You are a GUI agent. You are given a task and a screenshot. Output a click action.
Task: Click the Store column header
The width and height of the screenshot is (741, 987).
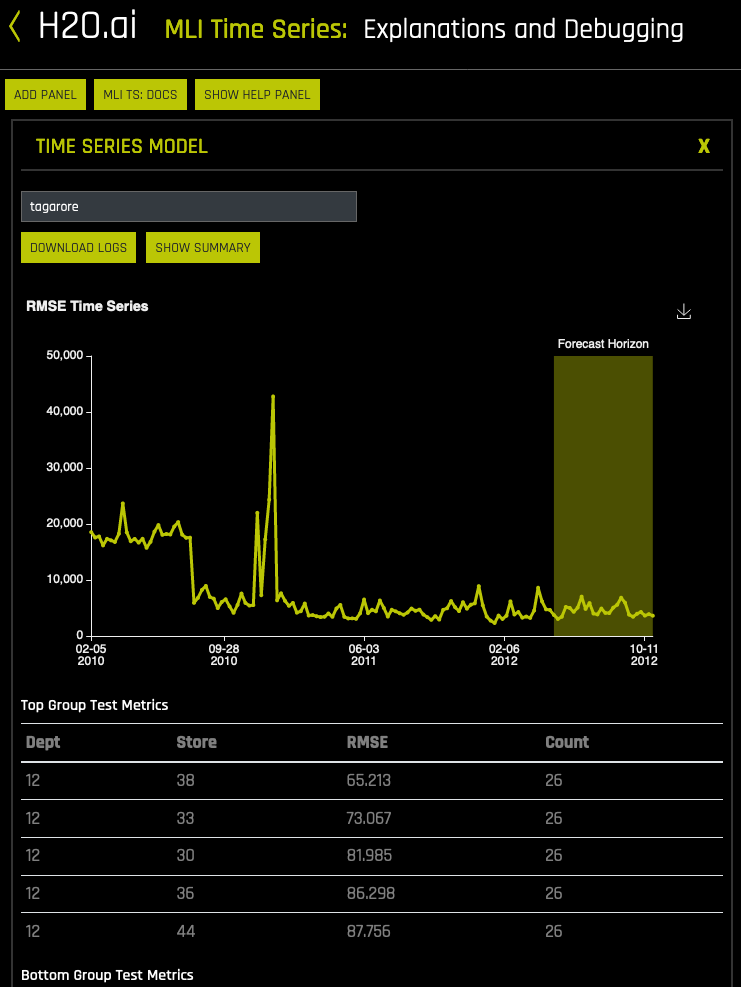196,742
